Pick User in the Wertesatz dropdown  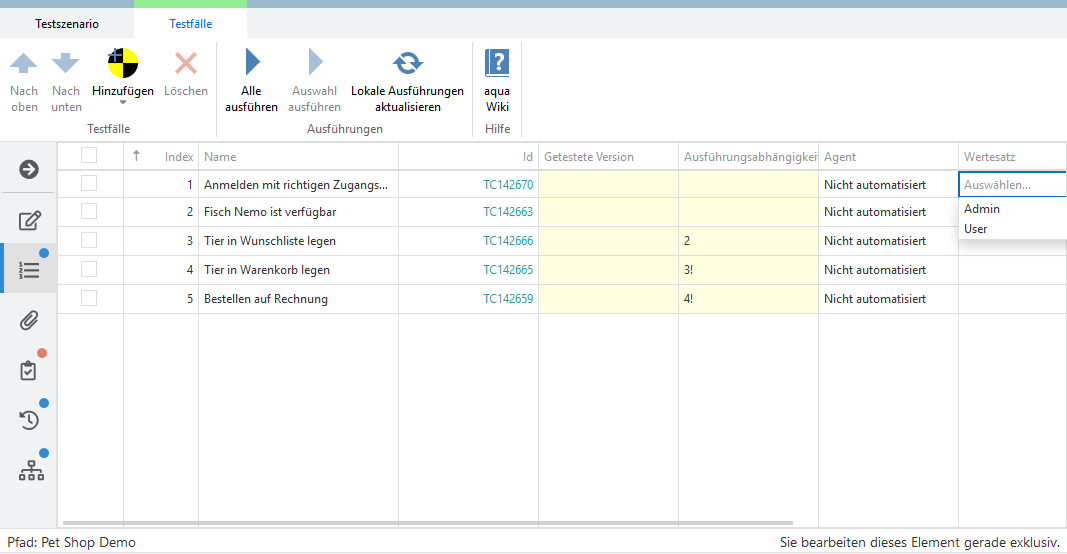(975, 229)
